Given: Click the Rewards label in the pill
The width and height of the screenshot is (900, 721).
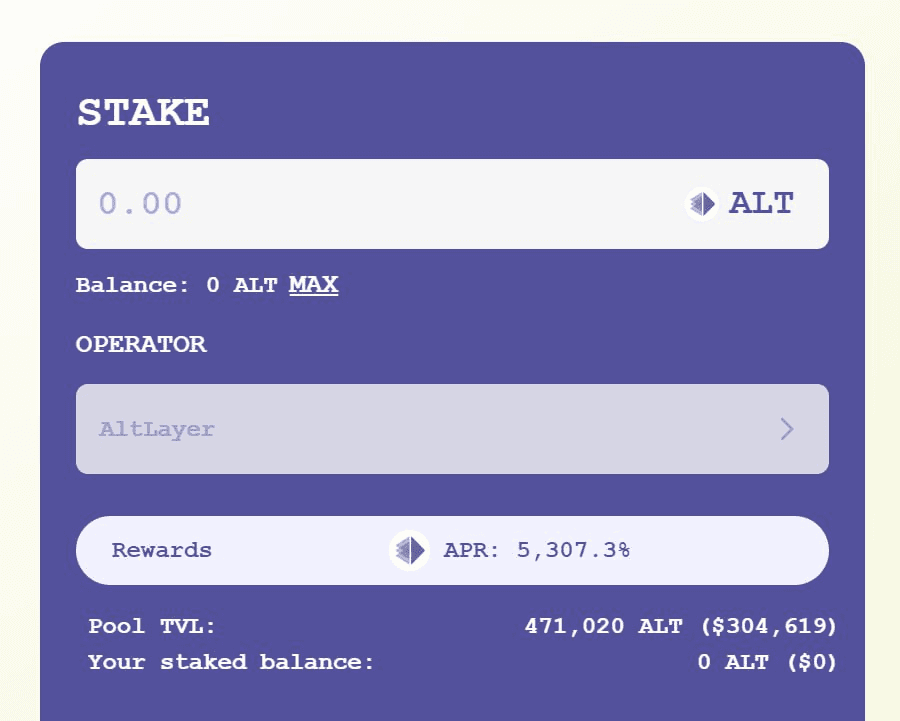Looking at the screenshot, I should click(x=163, y=550).
